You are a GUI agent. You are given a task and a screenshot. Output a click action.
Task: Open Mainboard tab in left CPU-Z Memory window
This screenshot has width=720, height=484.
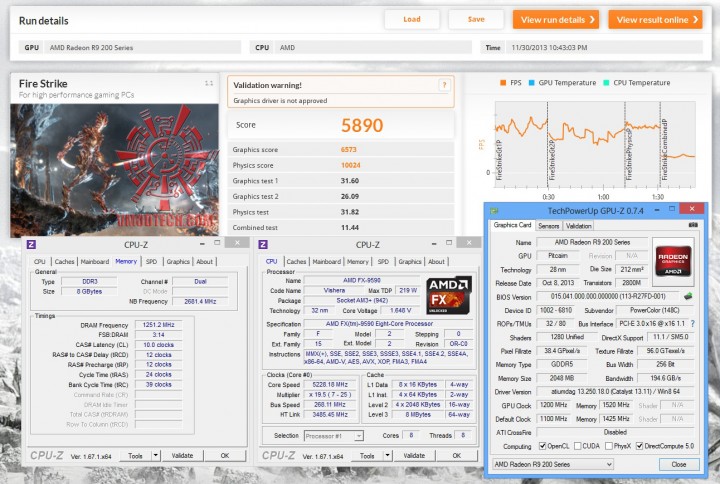pyautogui.click(x=95, y=261)
